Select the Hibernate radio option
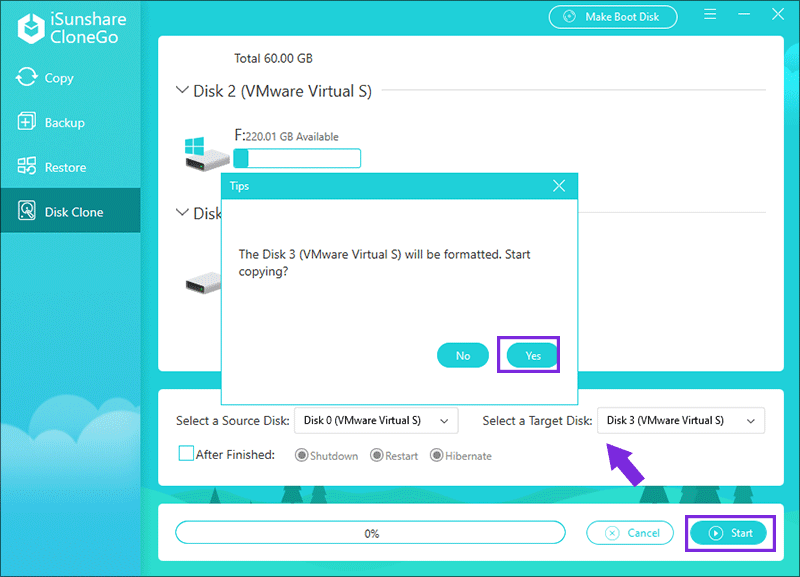 (436, 456)
